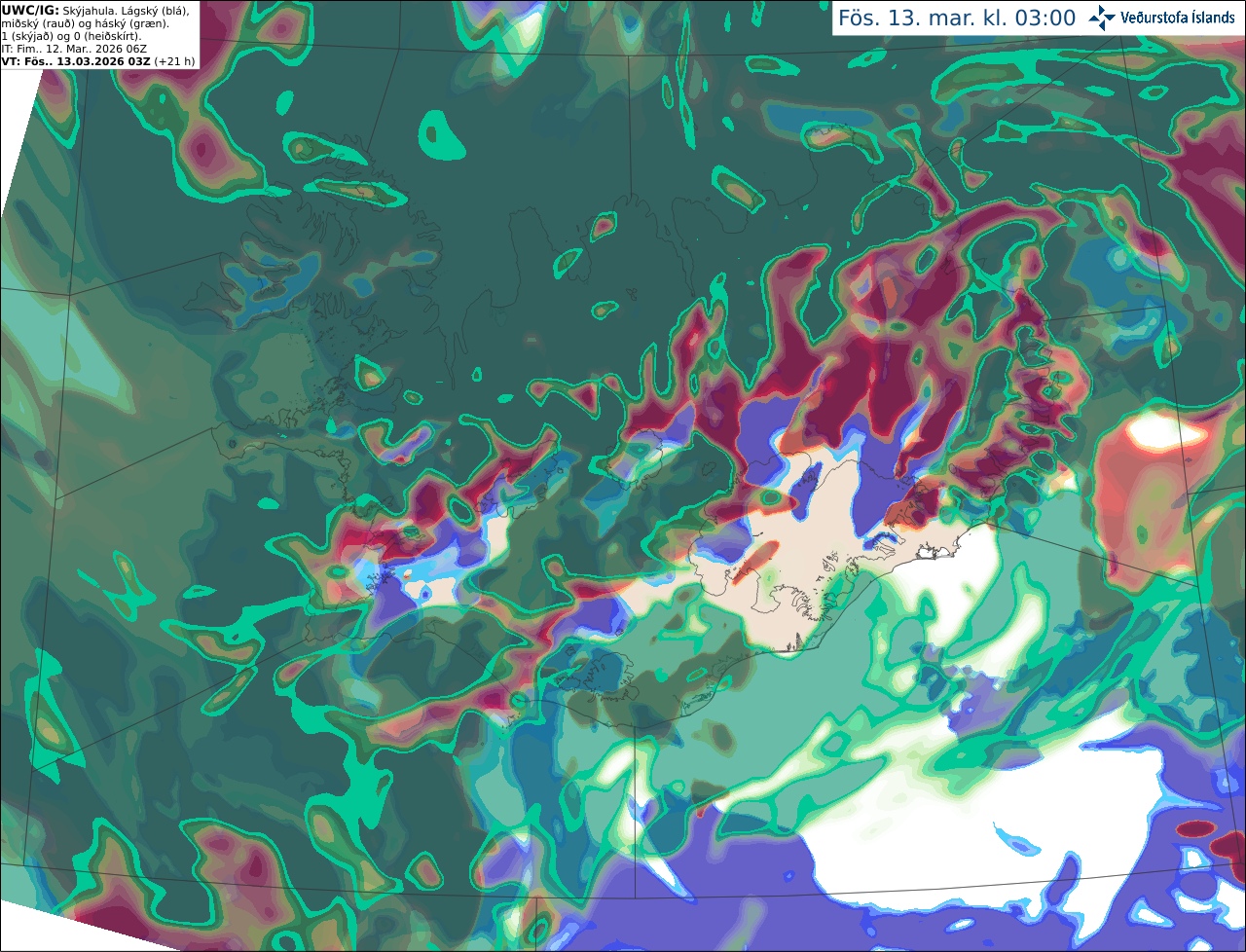1246x952 pixels.
Task: Click legend line "1 (skýjað) og 0 (heiðskírt)."
Action: coord(71,36)
